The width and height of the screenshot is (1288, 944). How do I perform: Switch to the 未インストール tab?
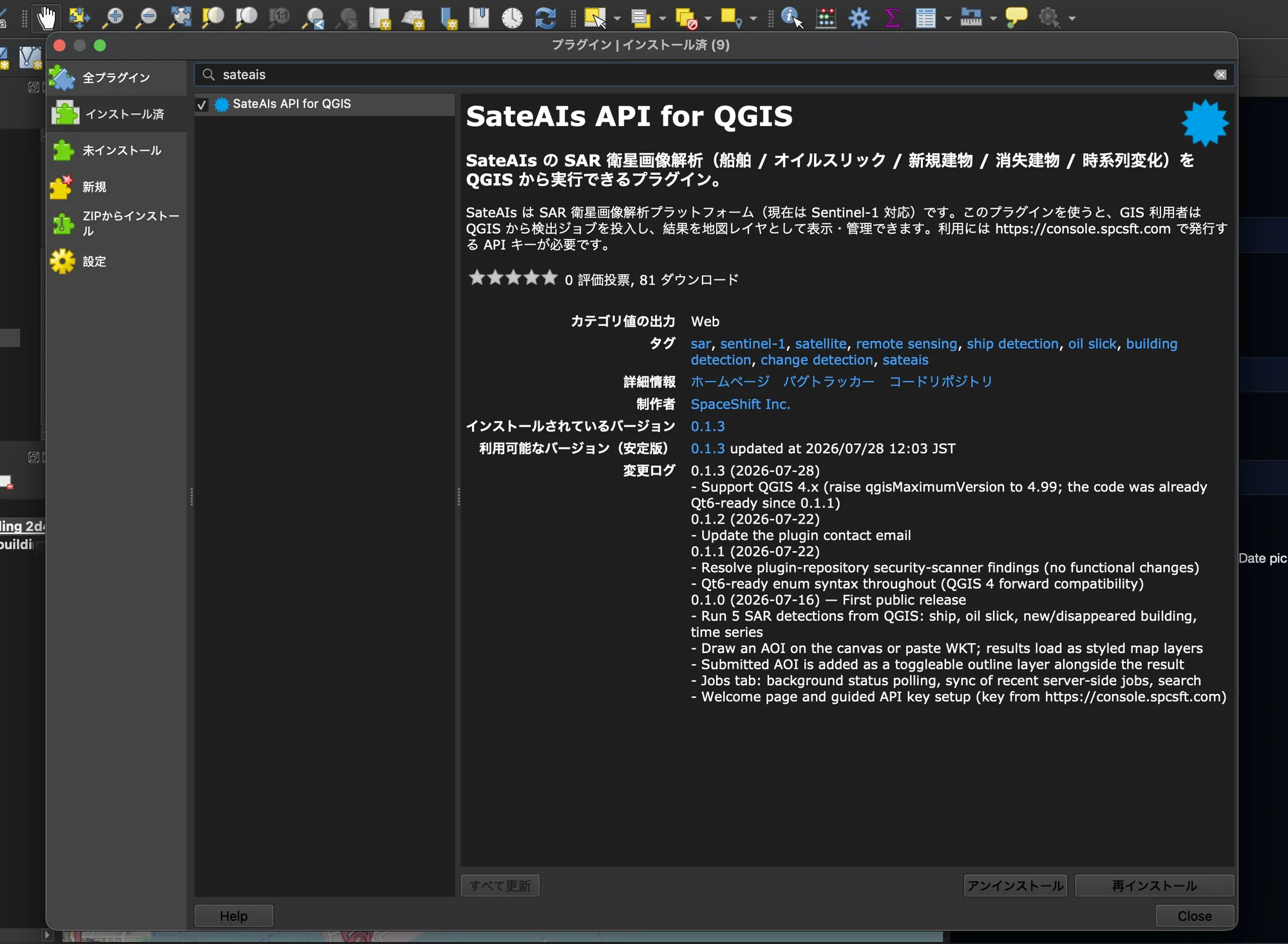pyautogui.click(x=117, y=151)
